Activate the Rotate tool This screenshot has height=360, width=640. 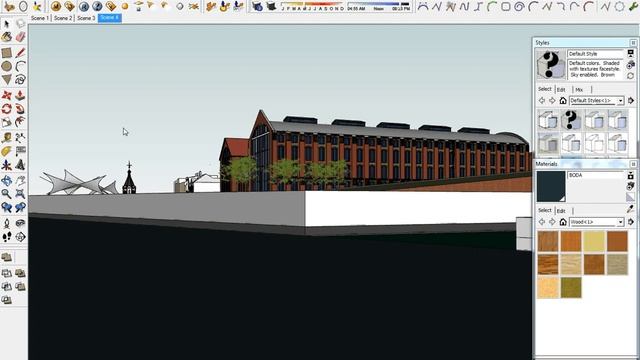7,109
